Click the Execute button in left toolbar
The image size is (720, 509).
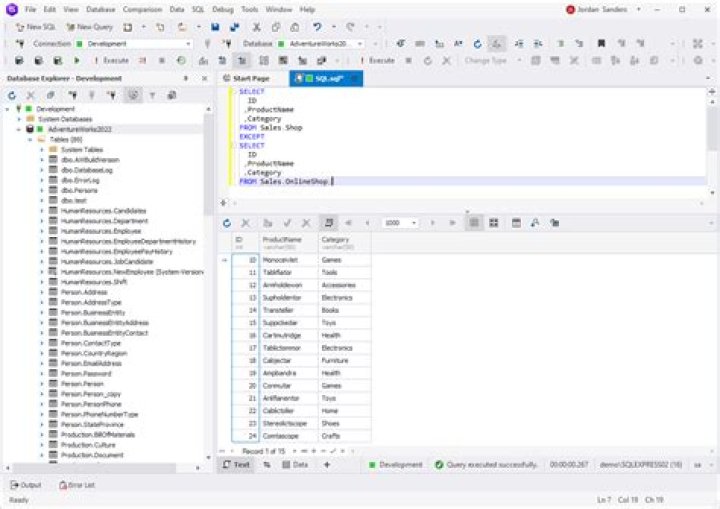pos(111,60)
